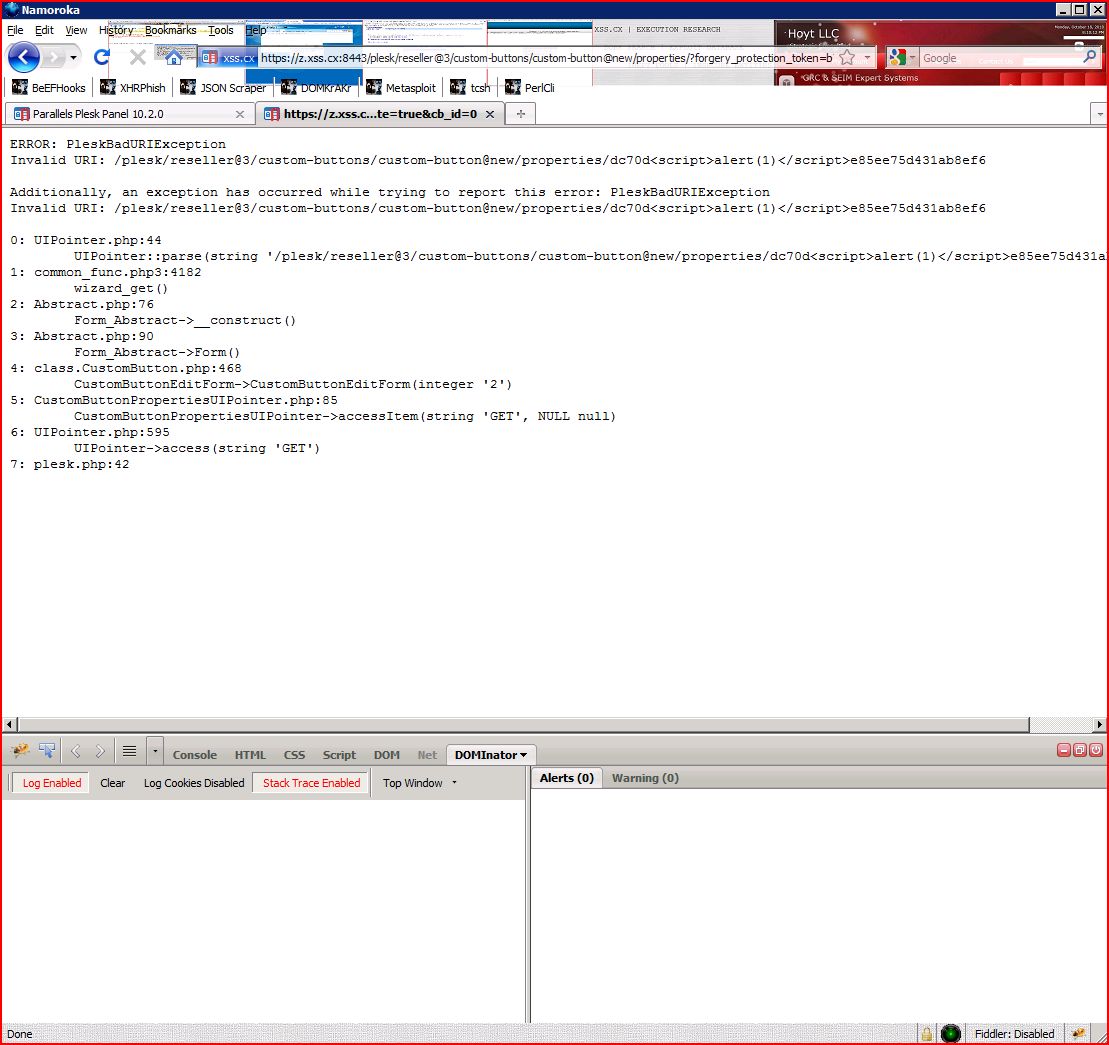The height and width of the screenshot is (1045, 1109).
Task: Open the File menu
Action: click(15, 30)
